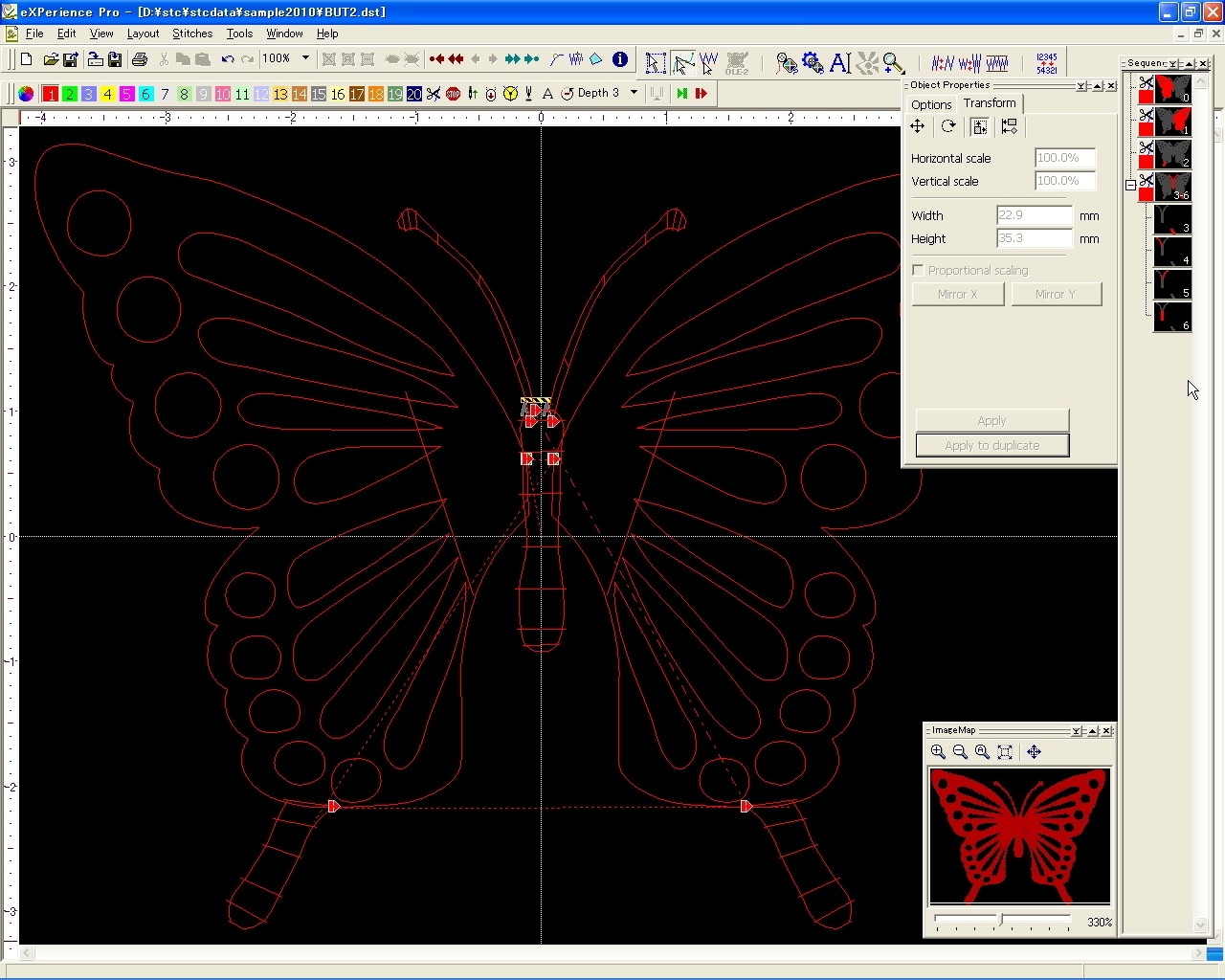Switch to the Options tab

tap(931, 104)
